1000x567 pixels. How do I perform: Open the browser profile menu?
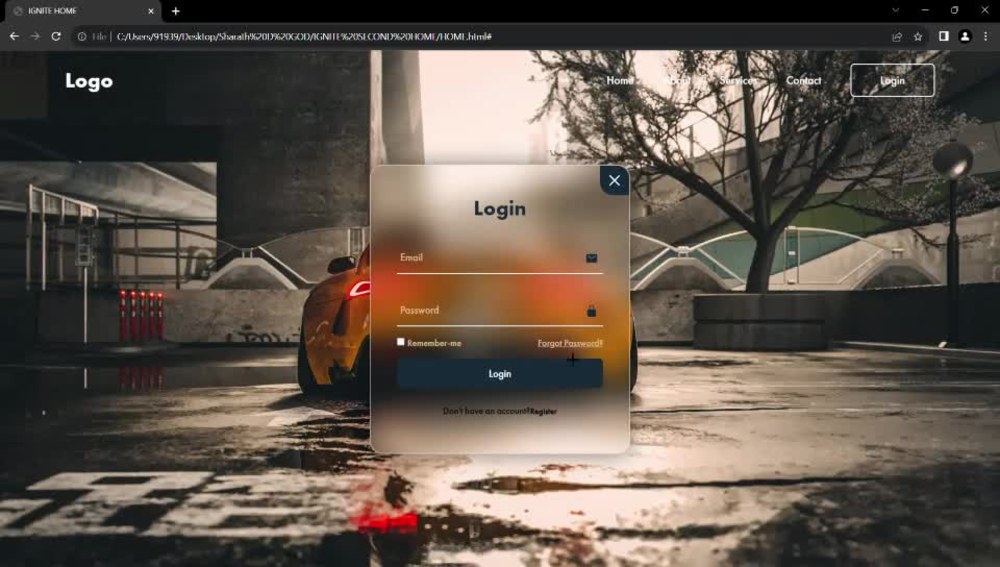[965, 36]
